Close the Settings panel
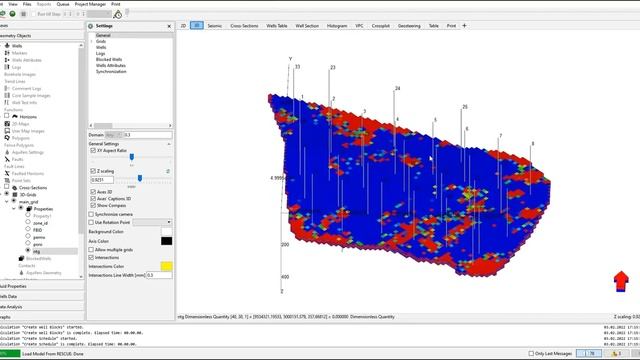This screenshot has width=640, height=360. tap(169, 26)
